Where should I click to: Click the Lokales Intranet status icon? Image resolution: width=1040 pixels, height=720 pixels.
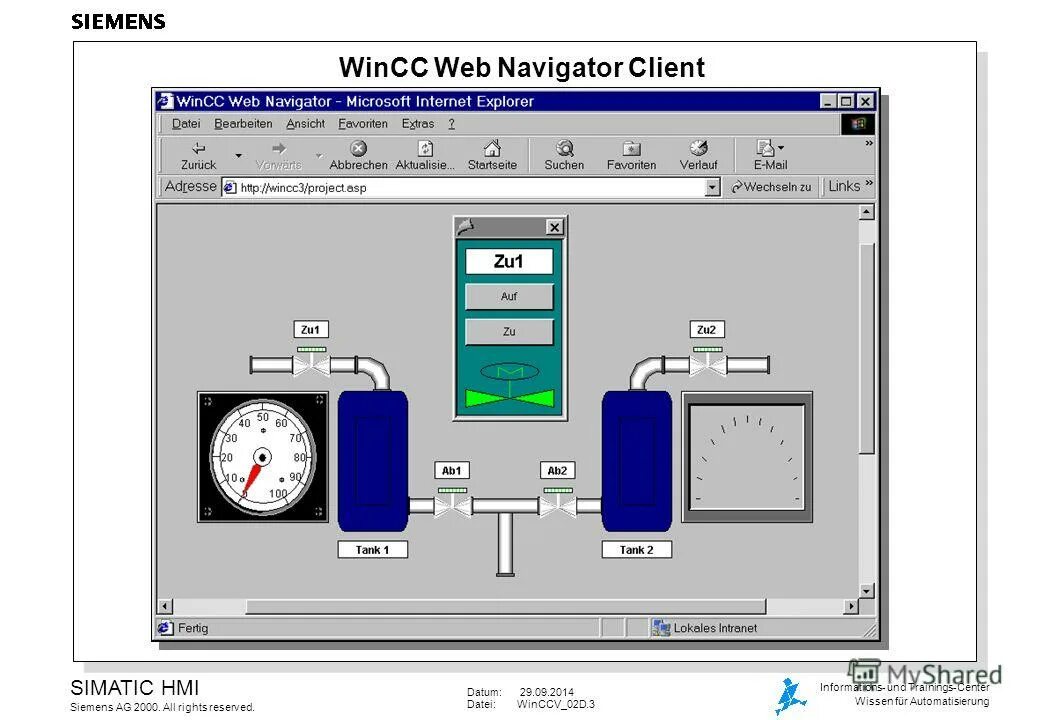tap(660, 627)
